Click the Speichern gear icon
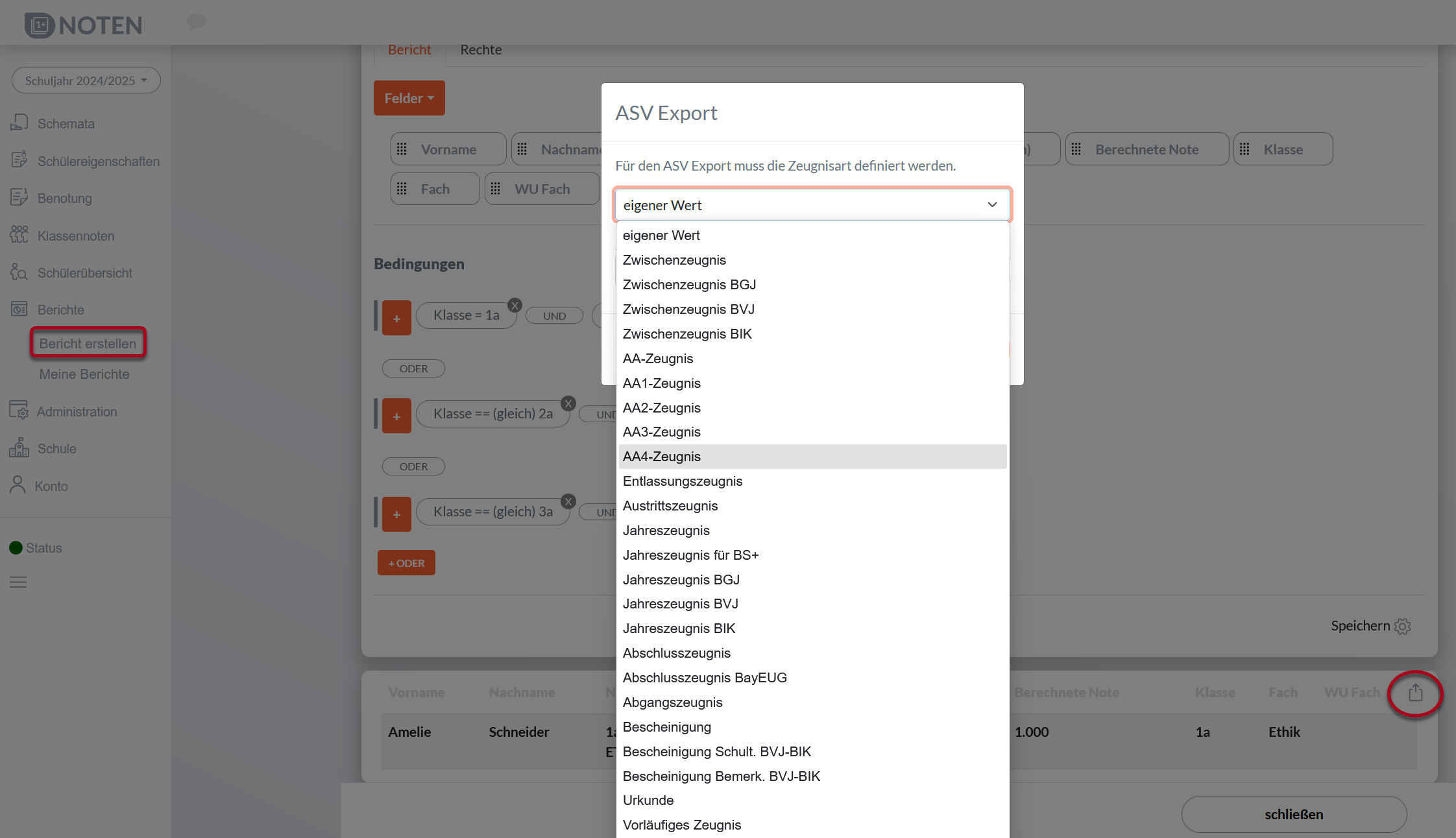Viewport: 1456px width, 838px height. tap(1402, 627)
